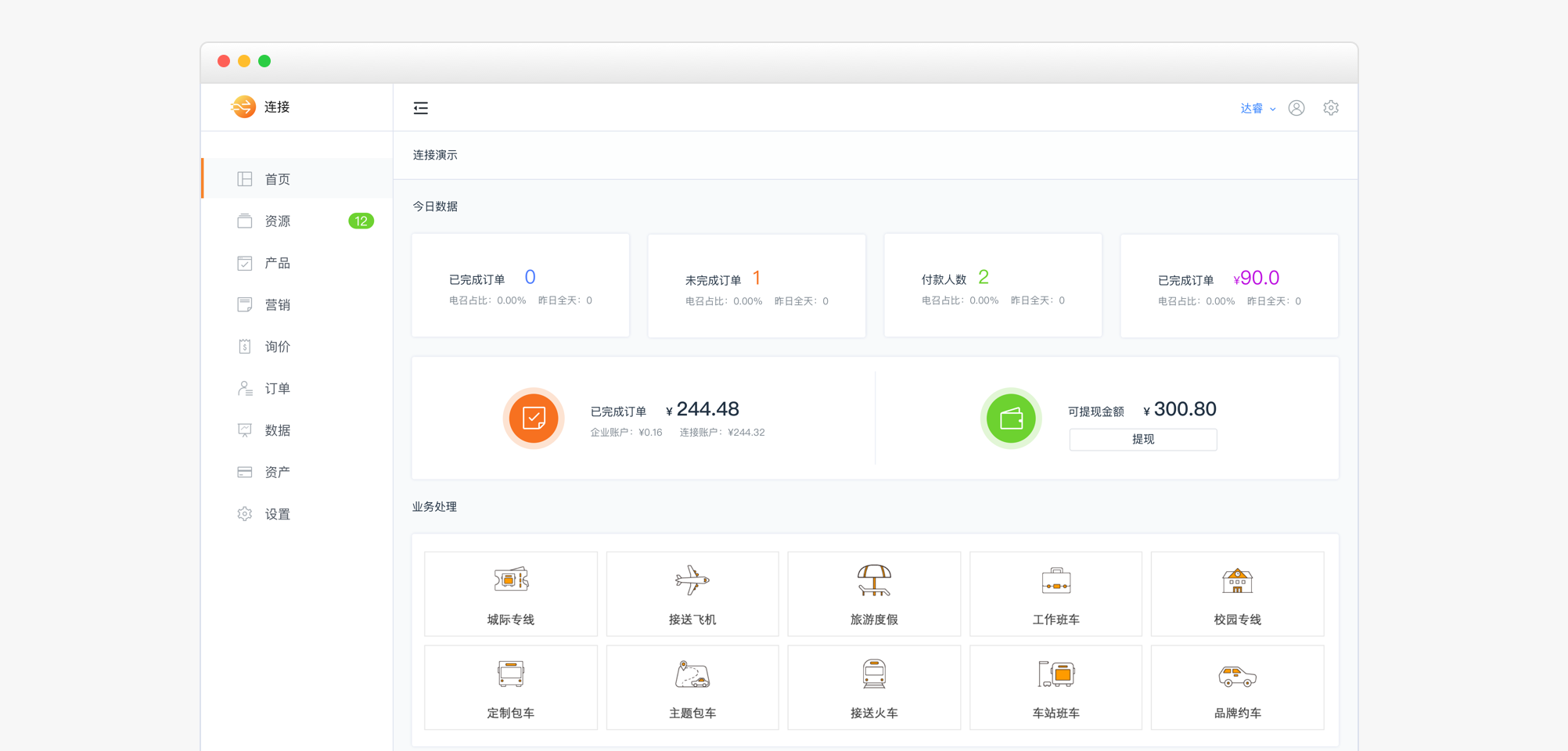Screen dimensions: 1568x751
Task: Open 资源 menu item with badge
Action: (277, 221)
